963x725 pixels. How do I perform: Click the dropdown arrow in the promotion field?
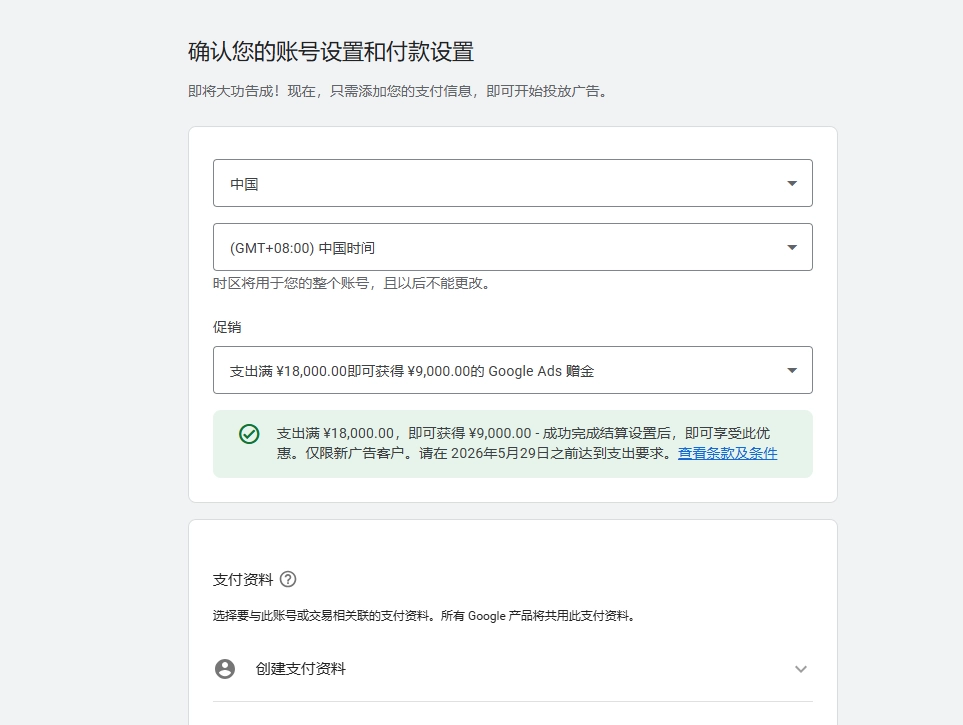coord(792,370)
